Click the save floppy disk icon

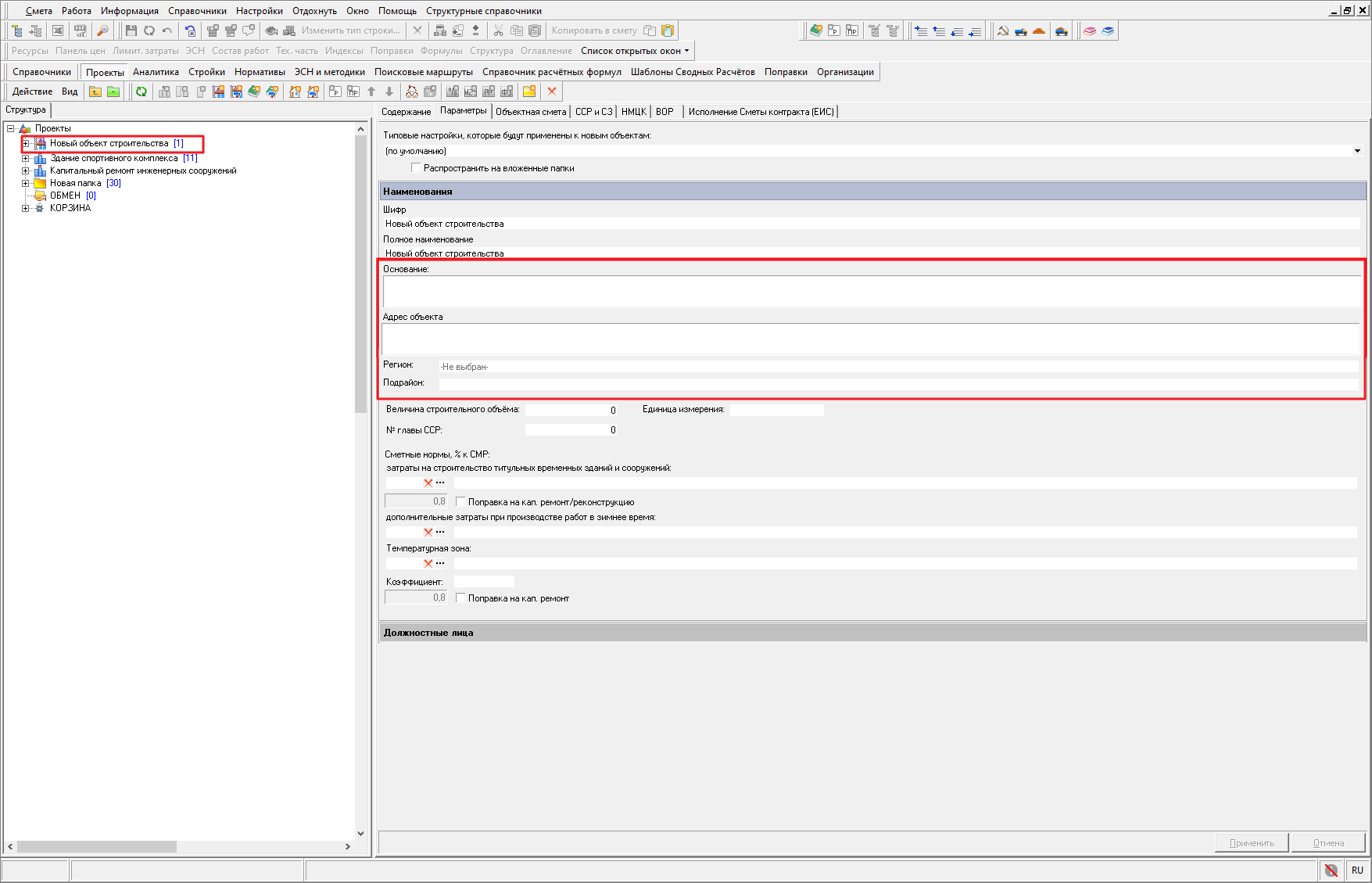pyautogui.click(x=131, y=31)
